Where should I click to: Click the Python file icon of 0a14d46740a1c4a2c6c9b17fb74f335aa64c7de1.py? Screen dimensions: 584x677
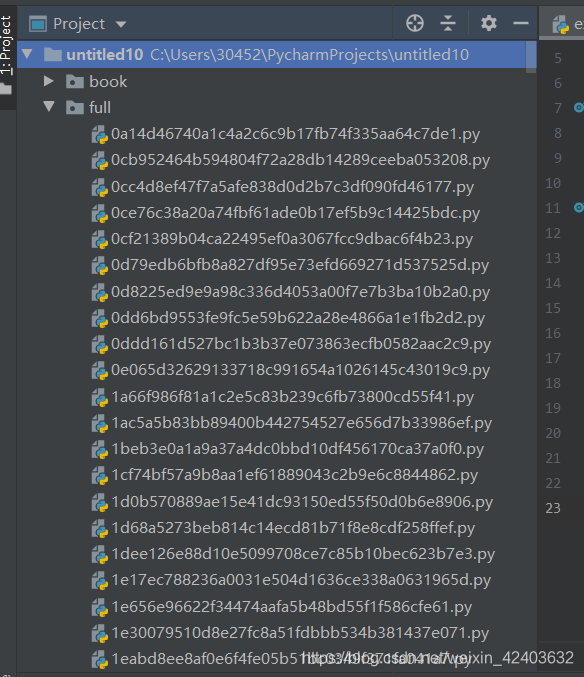[99, 134]
